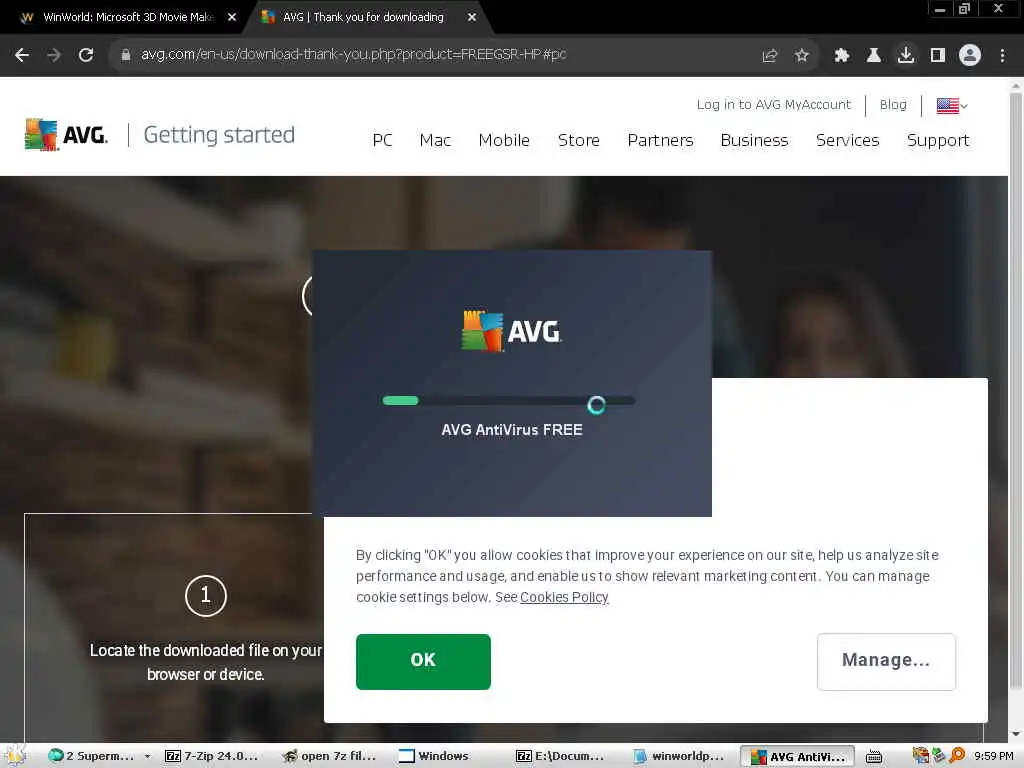This screenshot has height=768, width=1024.
Task: Open Chrome Labs flask icon
Action: coord(874,56)
